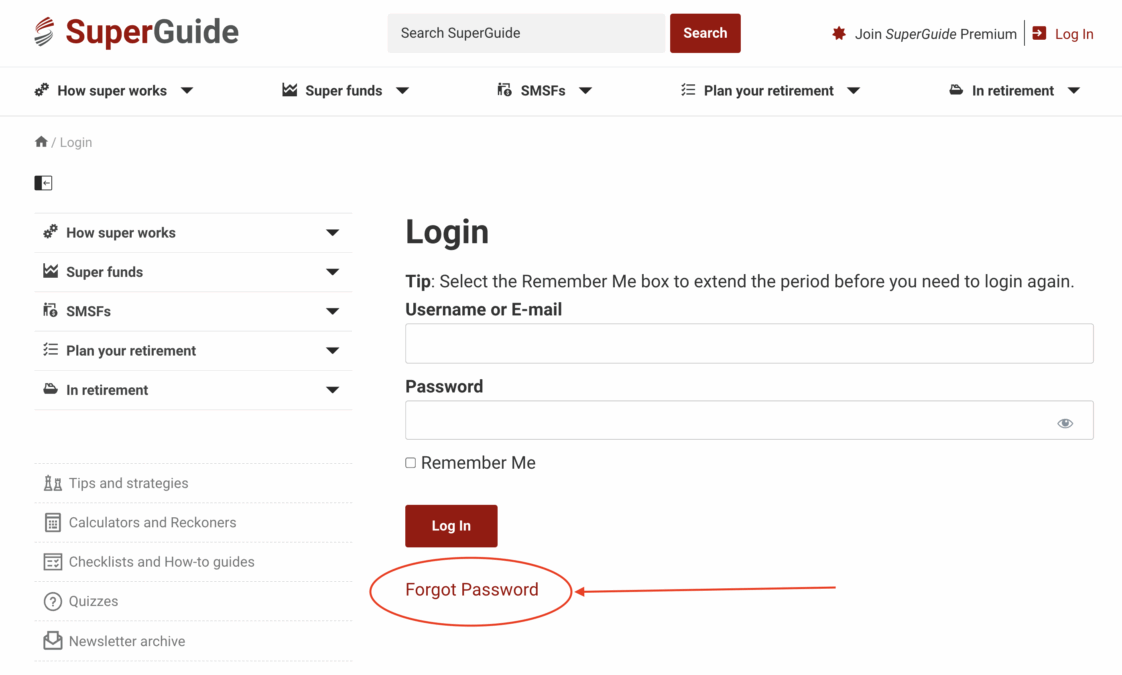Click the Log In arrow icon in header
Image resolution: width=1122 pixels, height=675 pixels.
point(1039,33)
